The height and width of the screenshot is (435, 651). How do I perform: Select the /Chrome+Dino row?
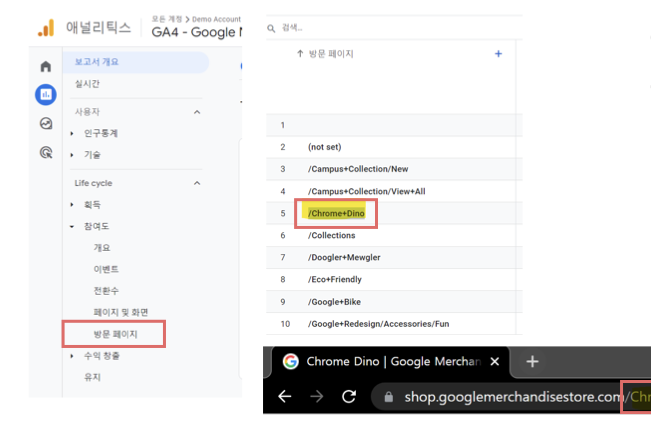tap(394, 213)
